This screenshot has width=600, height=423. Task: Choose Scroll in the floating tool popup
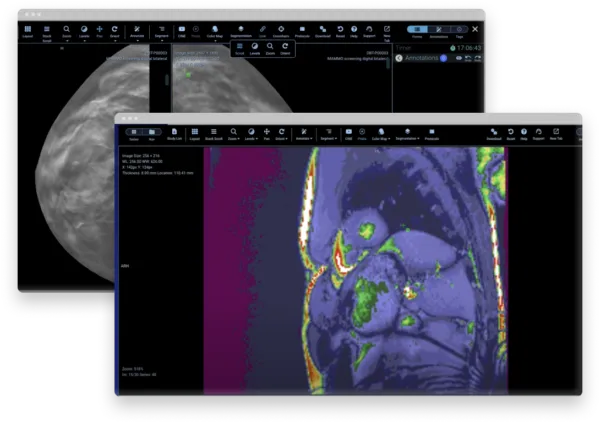tap(240, 49)
